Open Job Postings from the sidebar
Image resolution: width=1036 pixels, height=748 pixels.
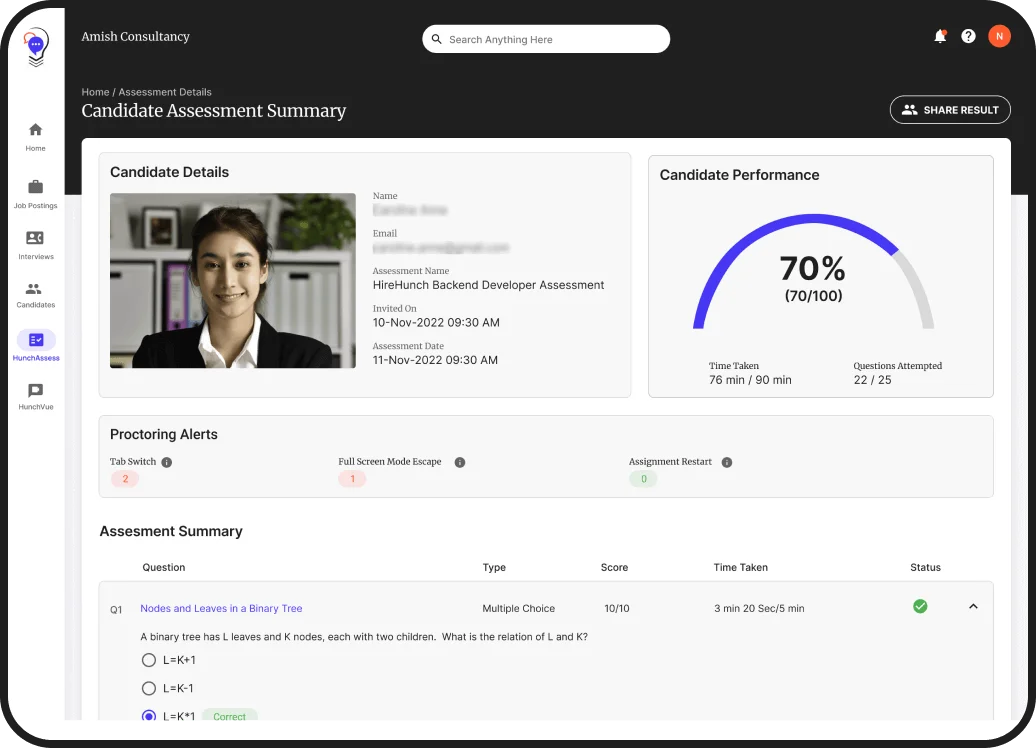click(x=35, y=193)
